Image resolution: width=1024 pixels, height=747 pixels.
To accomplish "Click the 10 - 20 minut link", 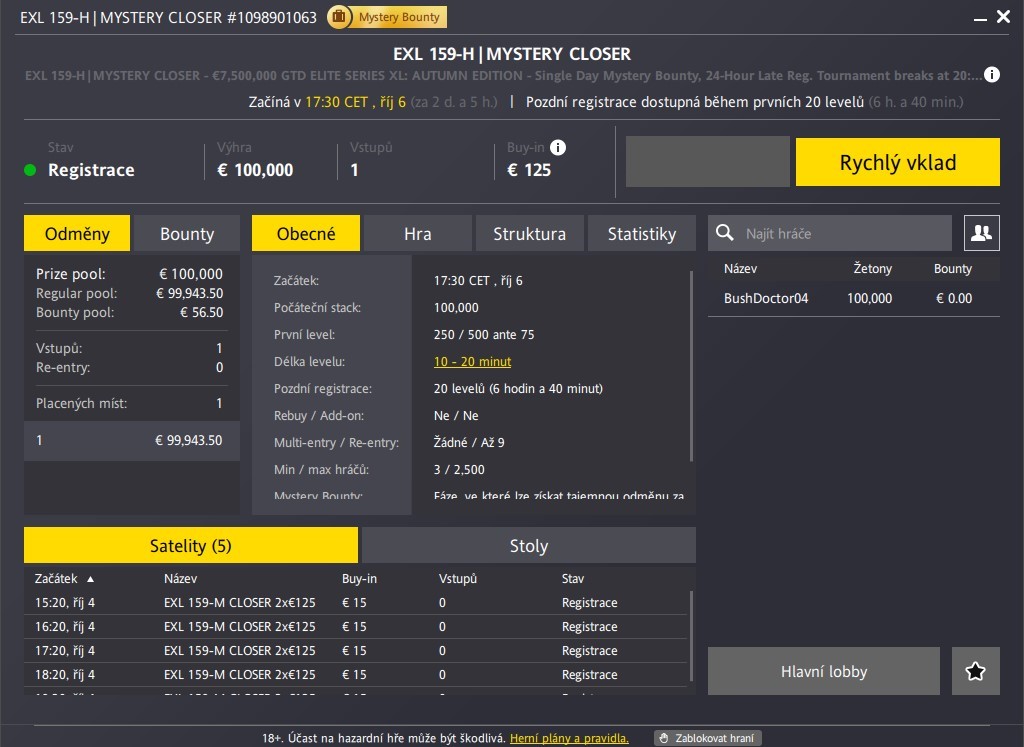I will tap(470, 361).
